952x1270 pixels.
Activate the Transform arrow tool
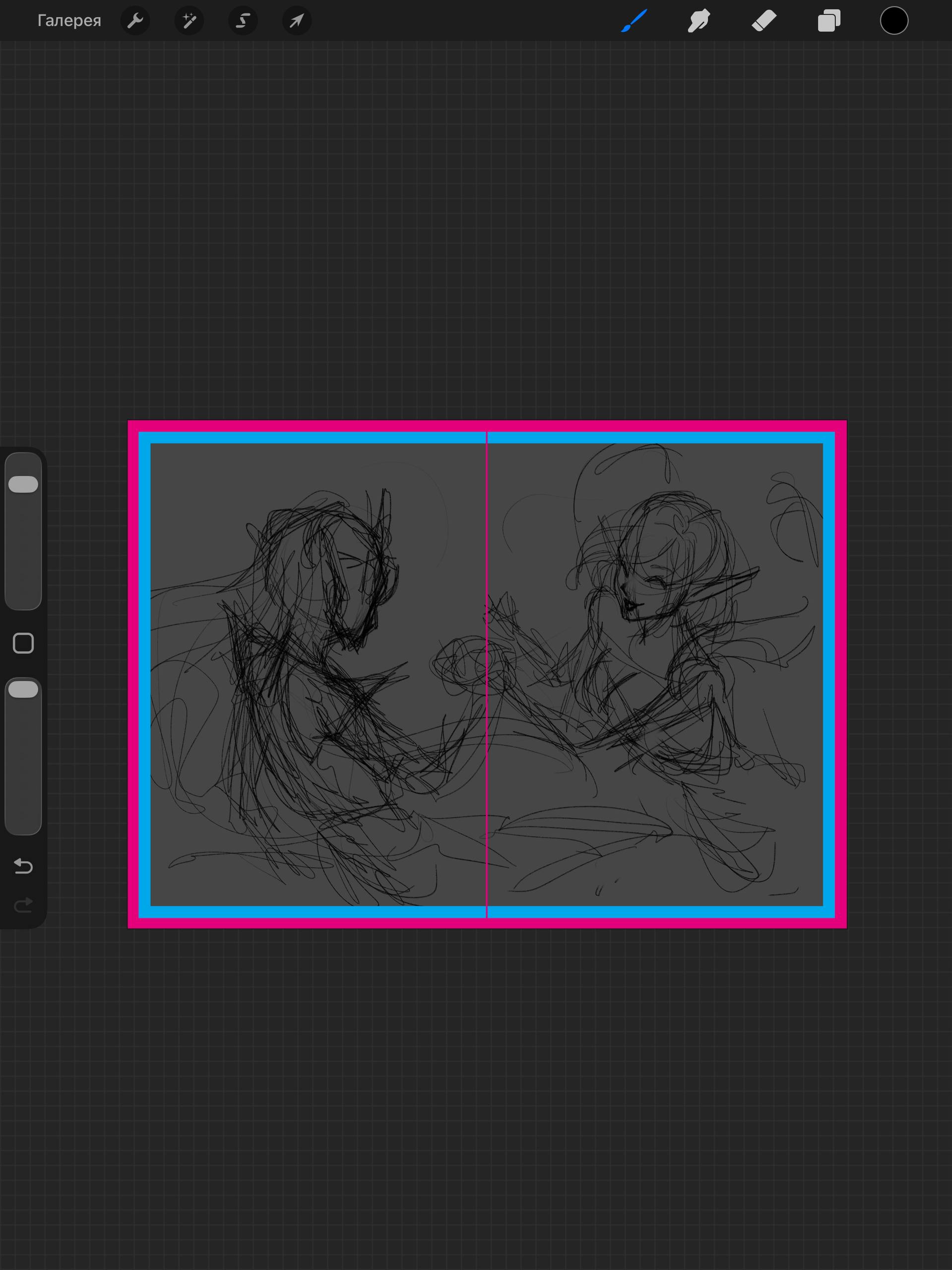click(297, 21)
